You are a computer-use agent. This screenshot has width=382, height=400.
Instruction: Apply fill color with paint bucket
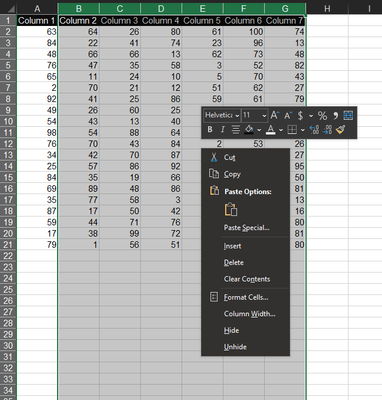(x=249, y=129)
